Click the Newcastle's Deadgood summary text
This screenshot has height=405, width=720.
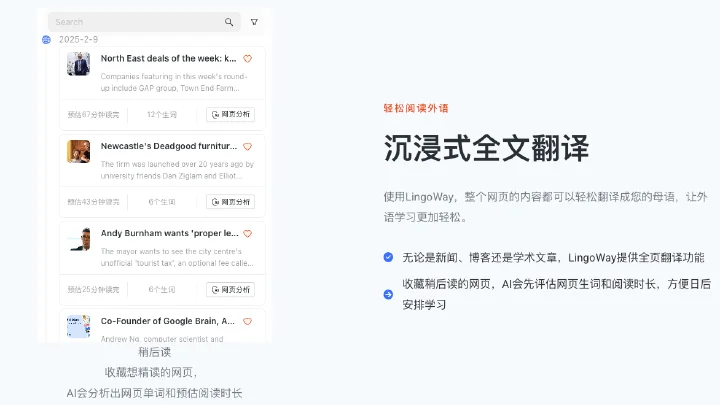coord(177,170)
